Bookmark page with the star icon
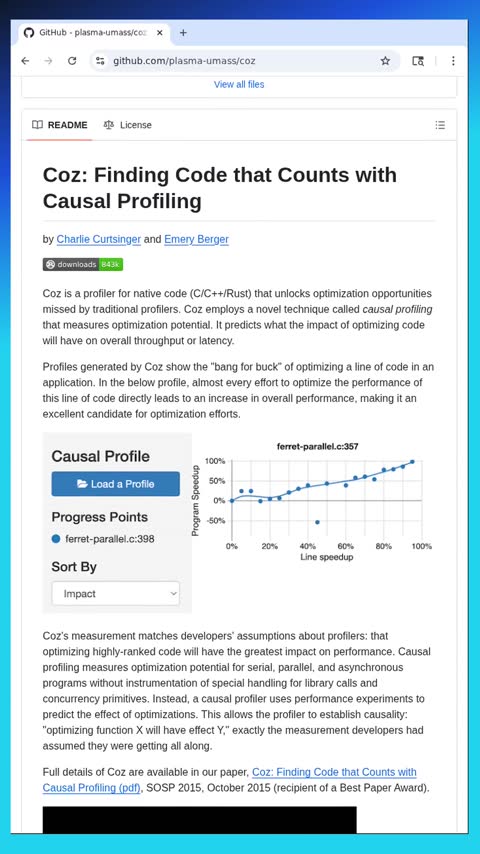The height and width of the screenshot is (854, 480). pos(385,61)
